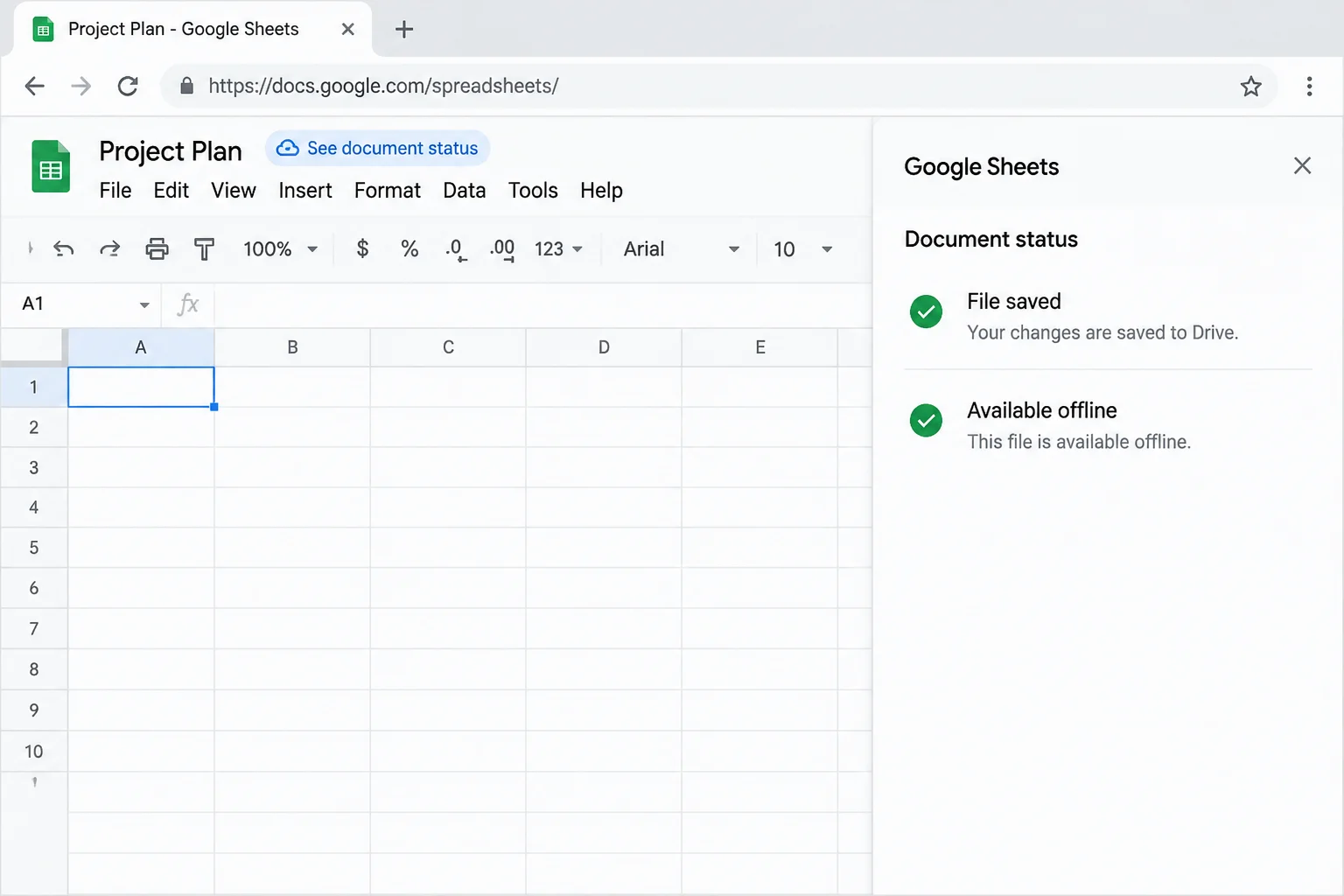
Task: Reload the page
Action: [128, 86]
